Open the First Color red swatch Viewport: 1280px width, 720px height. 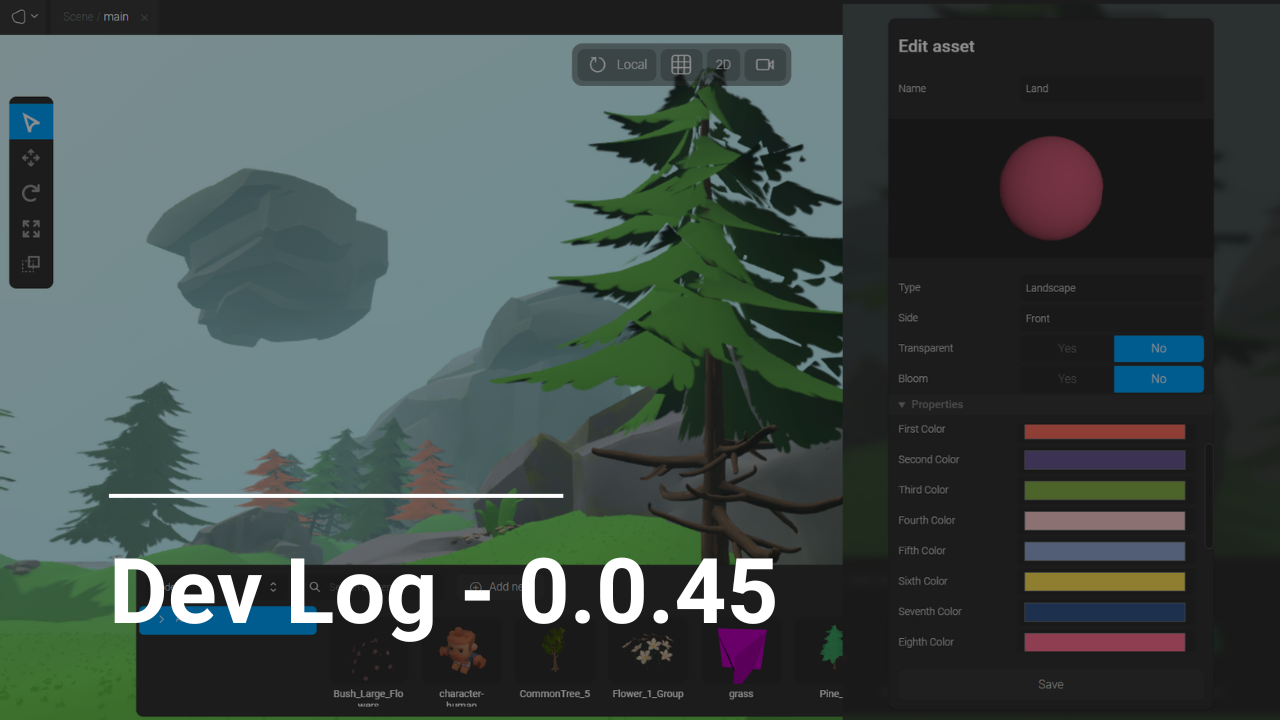1104,432
